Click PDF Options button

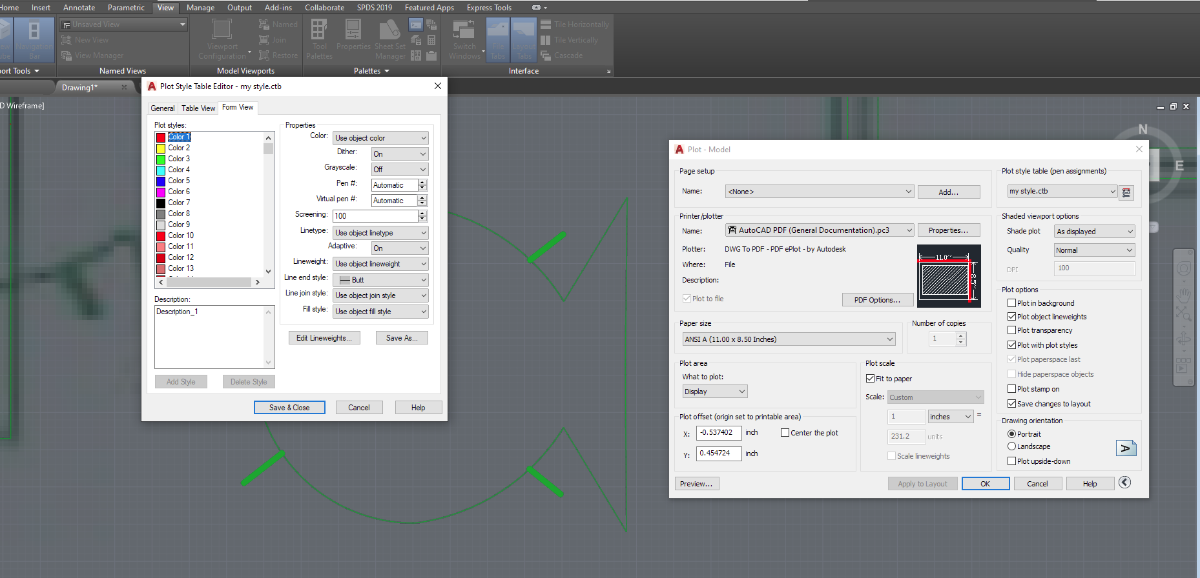(x=877, y=299)
